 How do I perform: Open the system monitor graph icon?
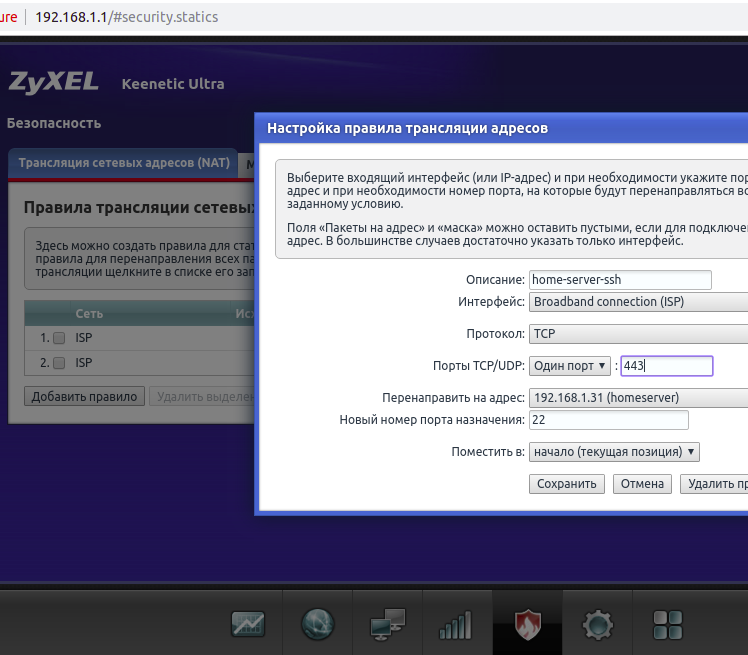248,624
